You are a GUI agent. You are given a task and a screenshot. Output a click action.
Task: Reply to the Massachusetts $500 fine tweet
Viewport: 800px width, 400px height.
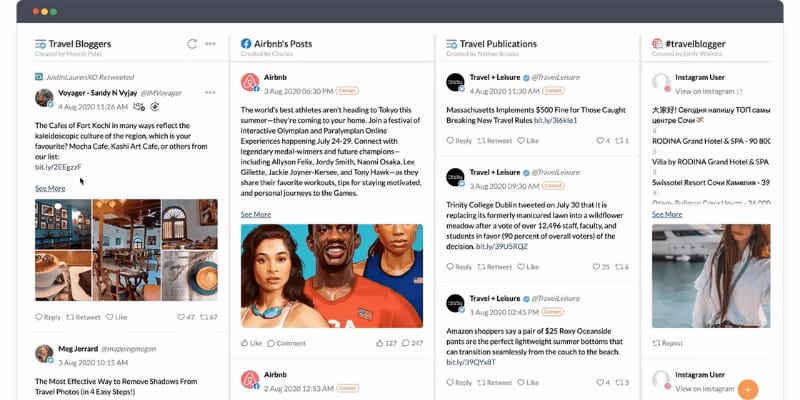point(459,140)
